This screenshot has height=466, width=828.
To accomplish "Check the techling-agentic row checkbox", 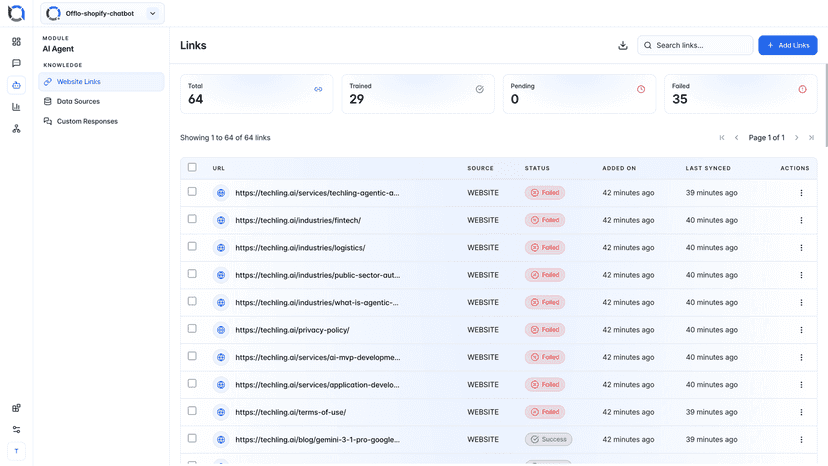I will (192, 191).
